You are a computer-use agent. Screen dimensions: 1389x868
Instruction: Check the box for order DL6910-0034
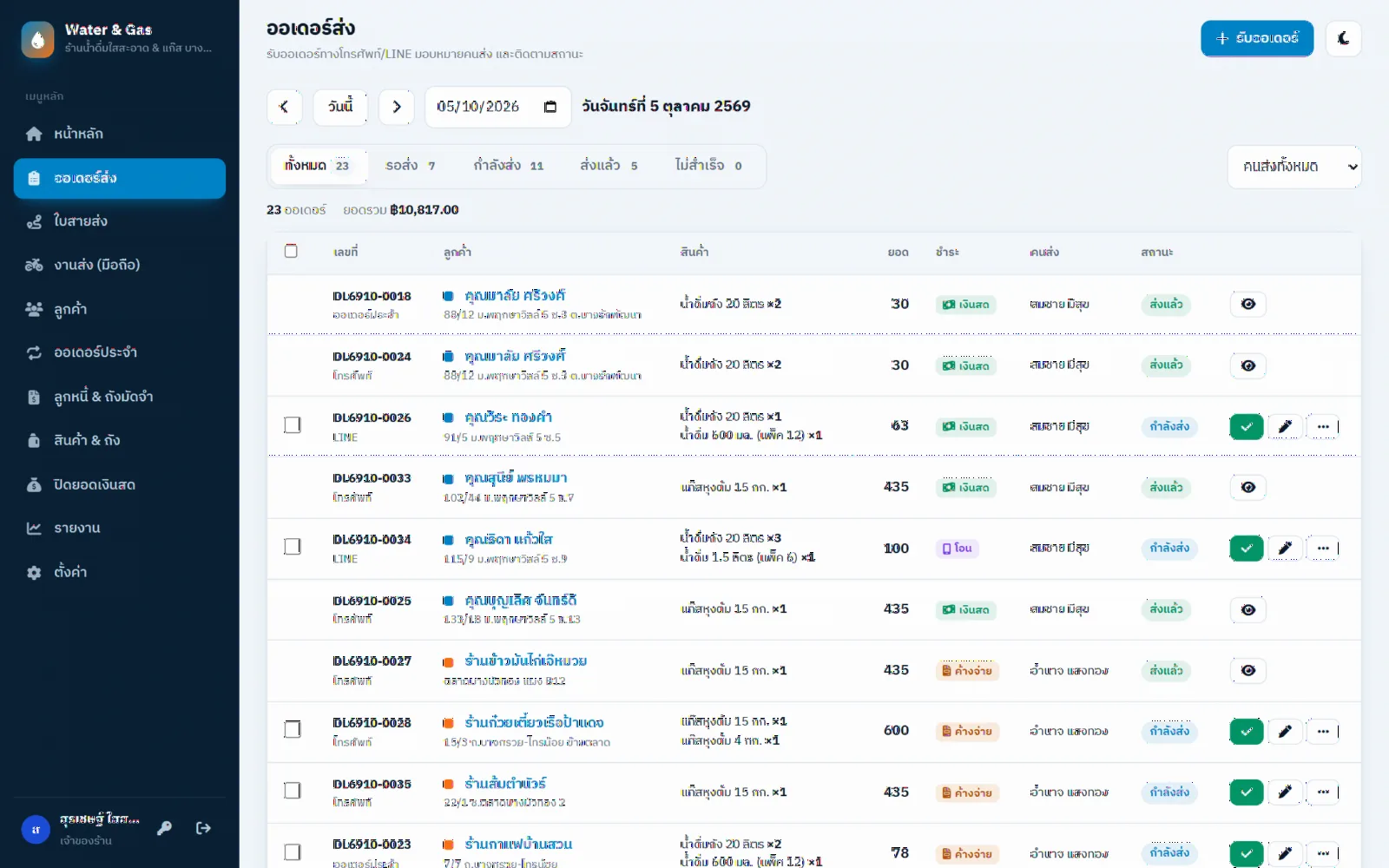point(293,546)
